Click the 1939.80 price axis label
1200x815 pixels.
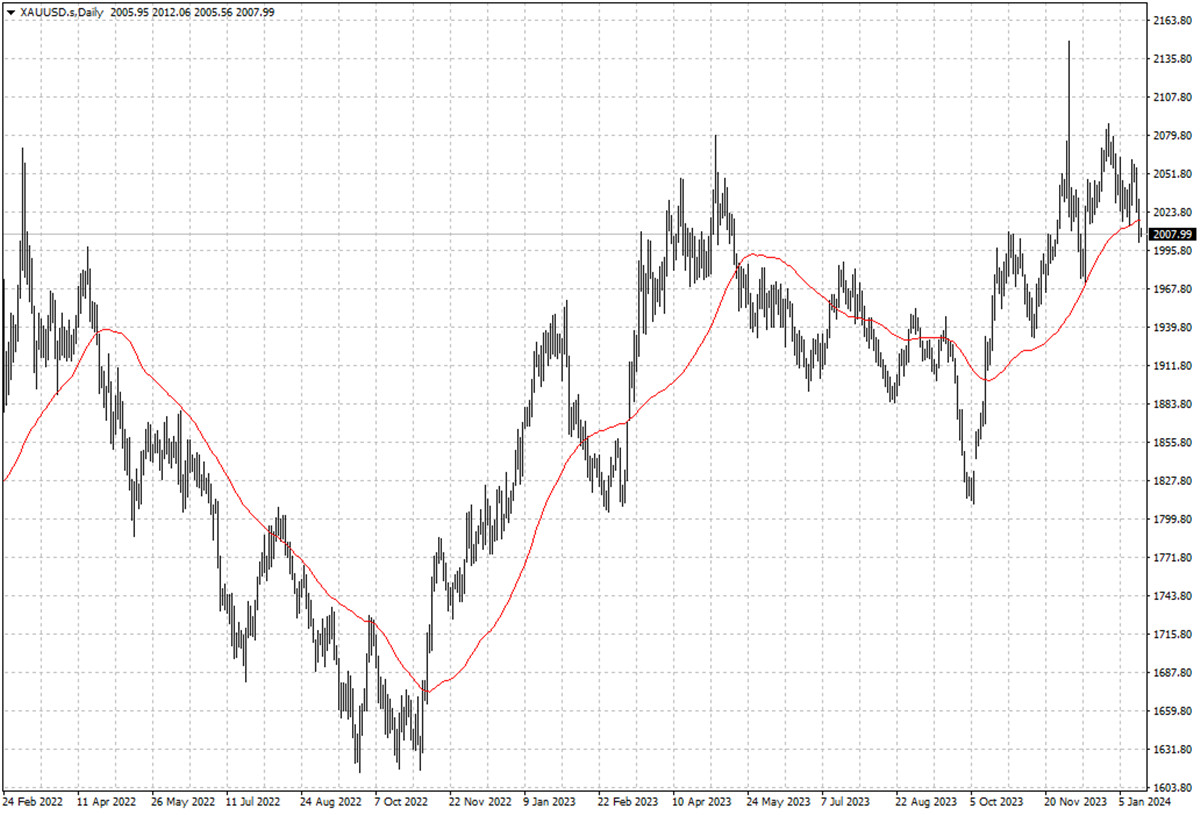[x=1171, y=328]
